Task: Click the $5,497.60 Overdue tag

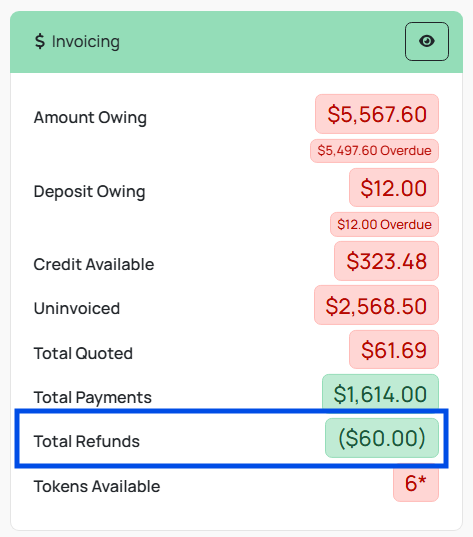Action: pos(374,151)
